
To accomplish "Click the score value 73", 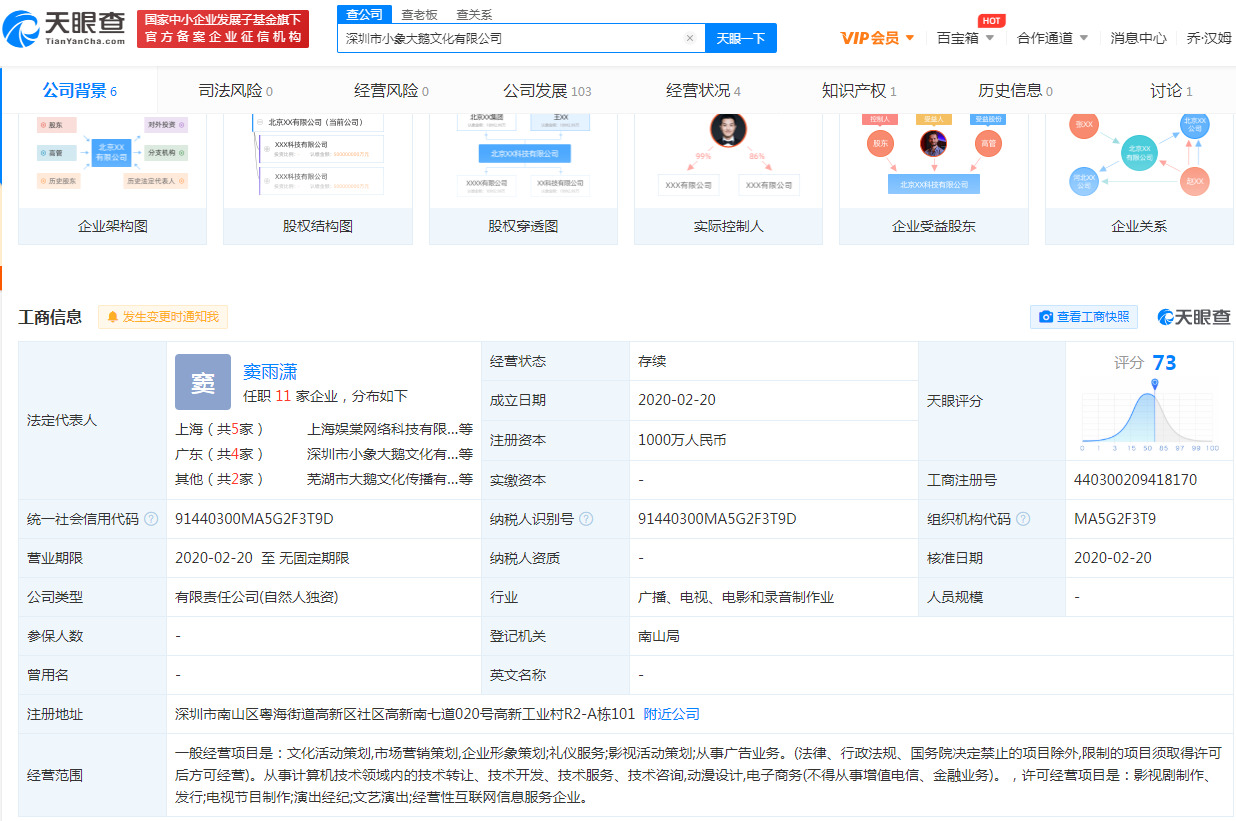I will coord(1164,362).
